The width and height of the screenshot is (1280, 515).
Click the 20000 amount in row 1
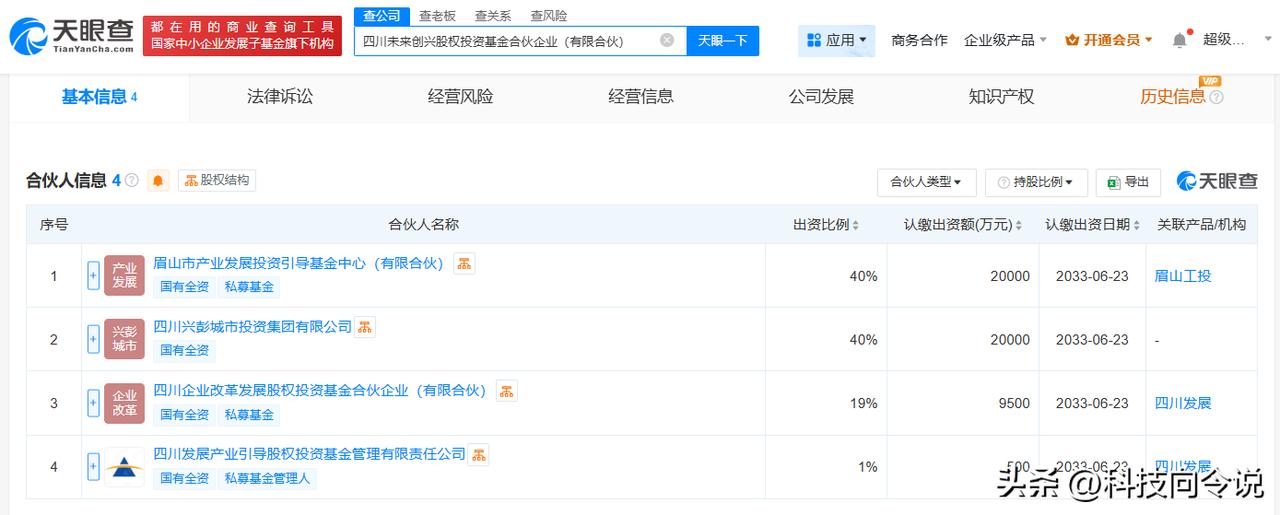(1010, 275)
